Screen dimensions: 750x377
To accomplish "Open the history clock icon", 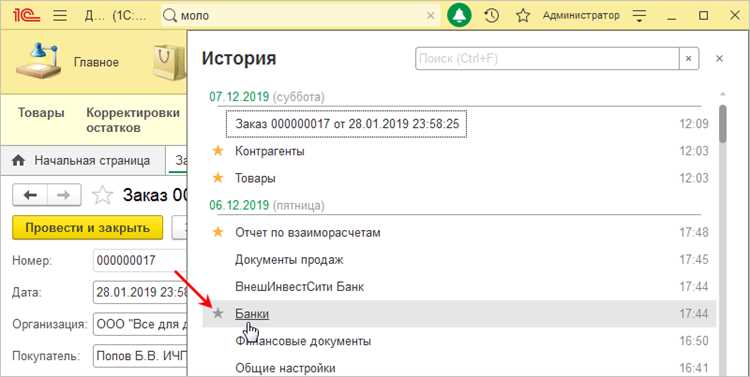I will (x=491, y=16).
